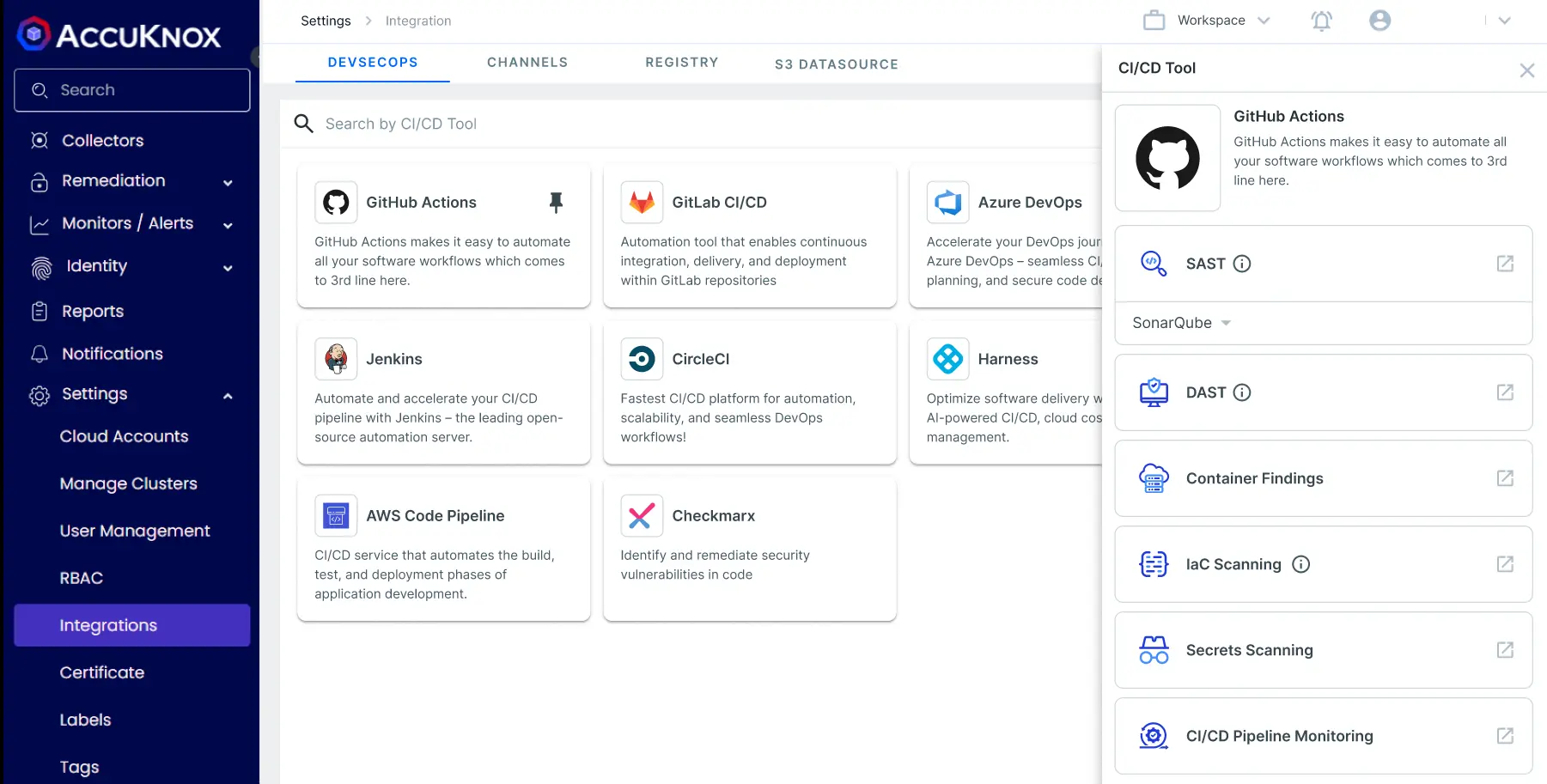Click the SAST info icon
Viewport: 1547px width, 784px height.
coord(1243,264)
